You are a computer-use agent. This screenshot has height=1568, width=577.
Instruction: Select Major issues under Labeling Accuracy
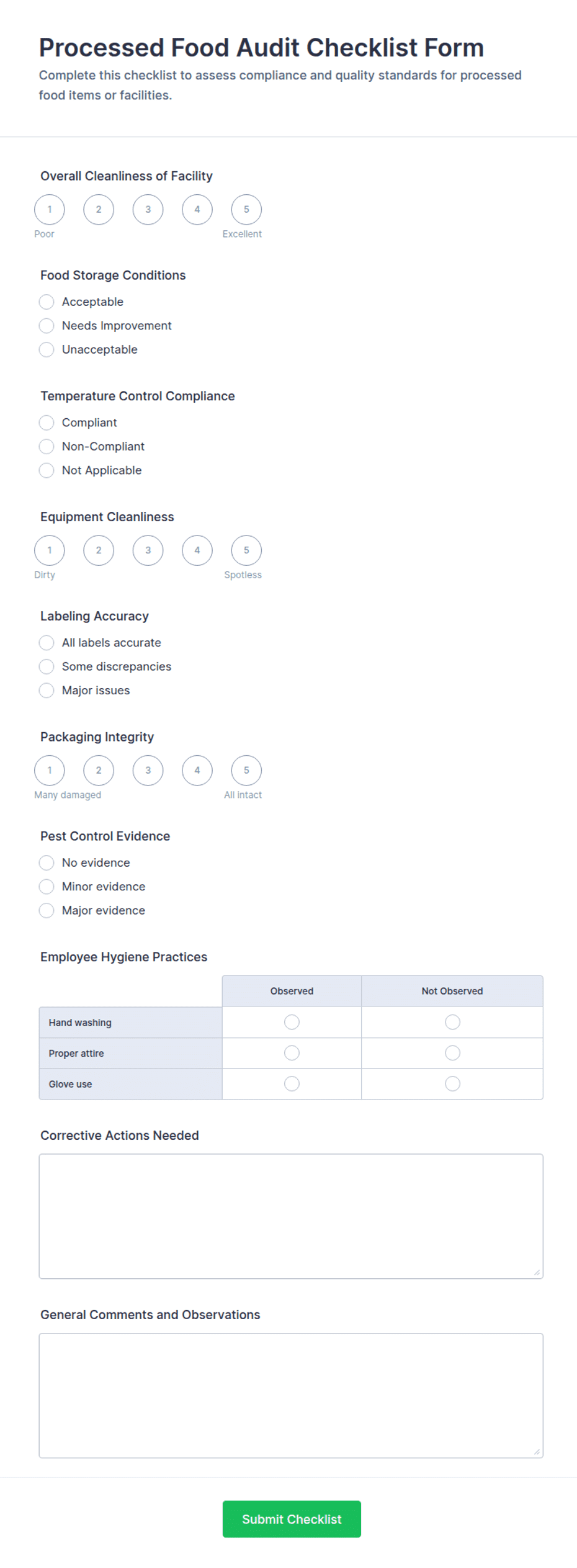[x=47, y=690]
